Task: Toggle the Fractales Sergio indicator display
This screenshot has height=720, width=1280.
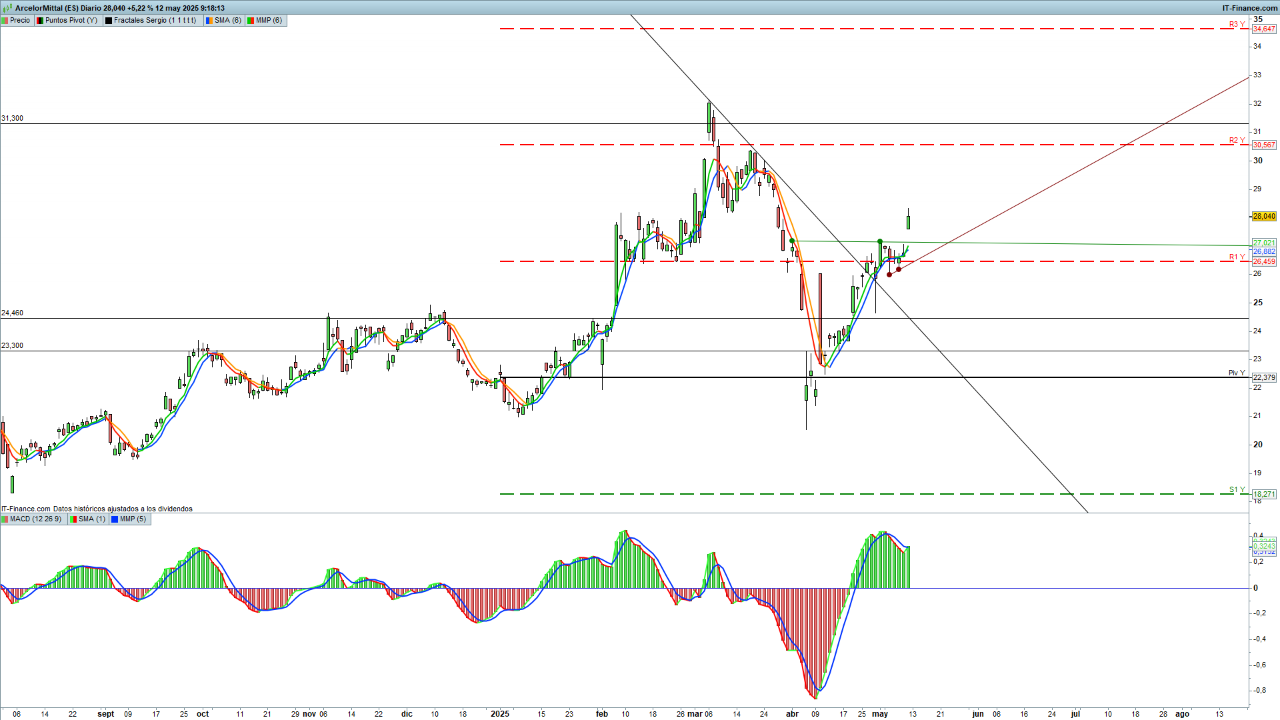Action: pyautogui.click(x=109, y=20)
